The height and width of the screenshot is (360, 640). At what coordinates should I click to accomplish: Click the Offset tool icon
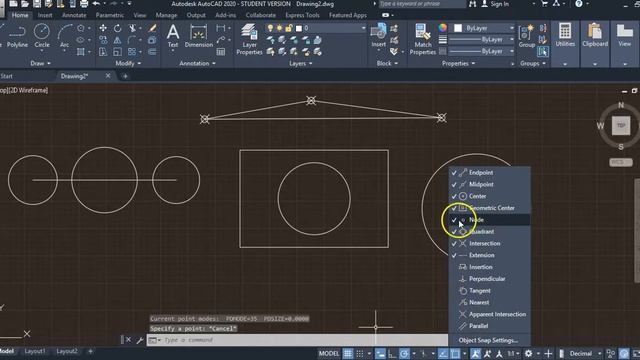pyautogui.click(x=152, y=52)
